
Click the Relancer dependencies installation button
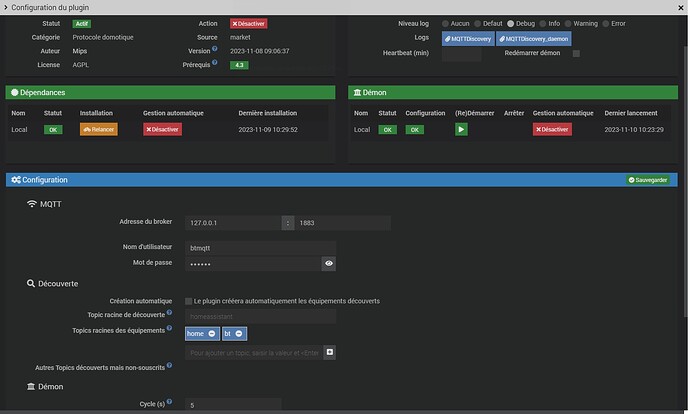pyautogui.click(x=99, y=129)
